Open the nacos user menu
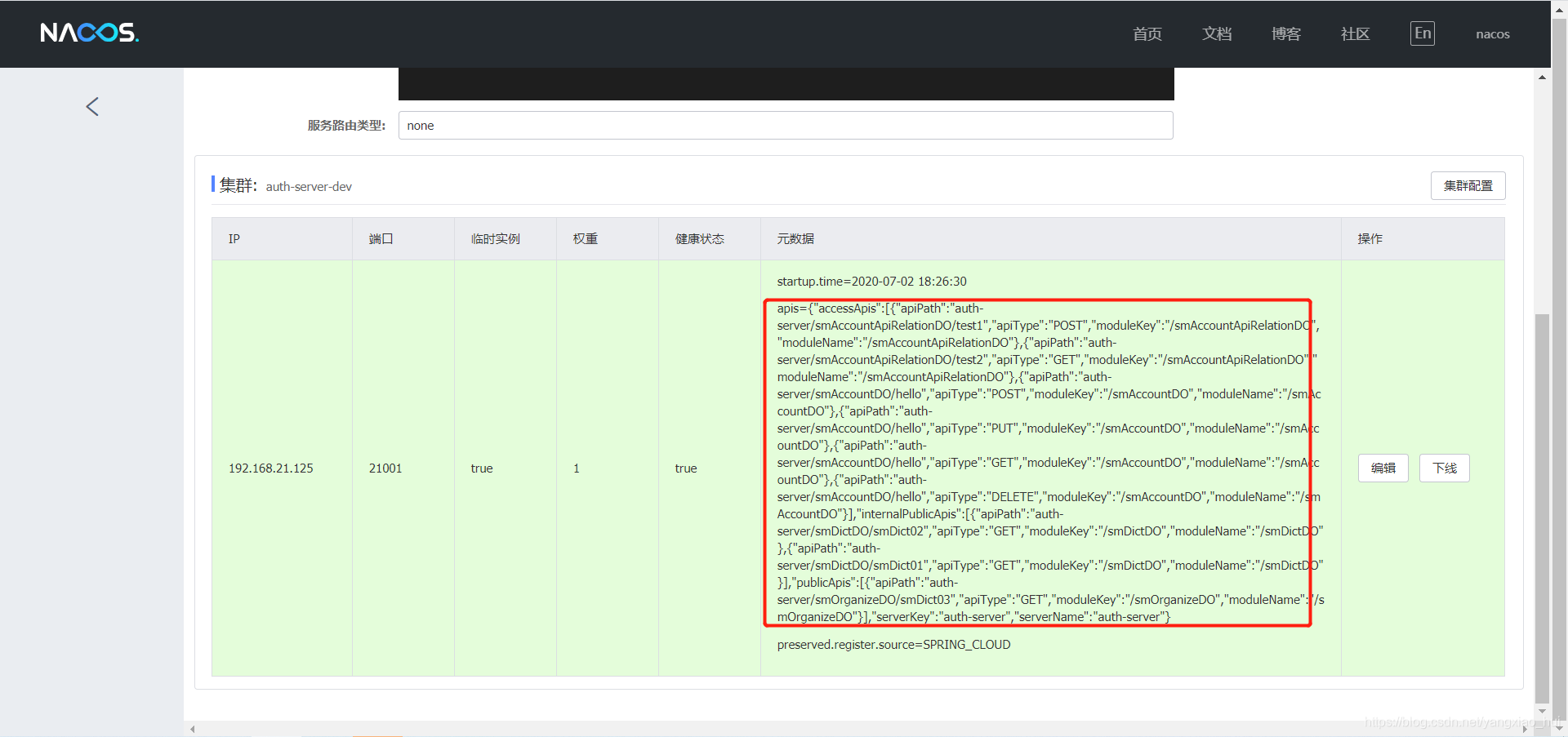The height and width of the screenshot is (737, 1568). (x=1493, y=34)
